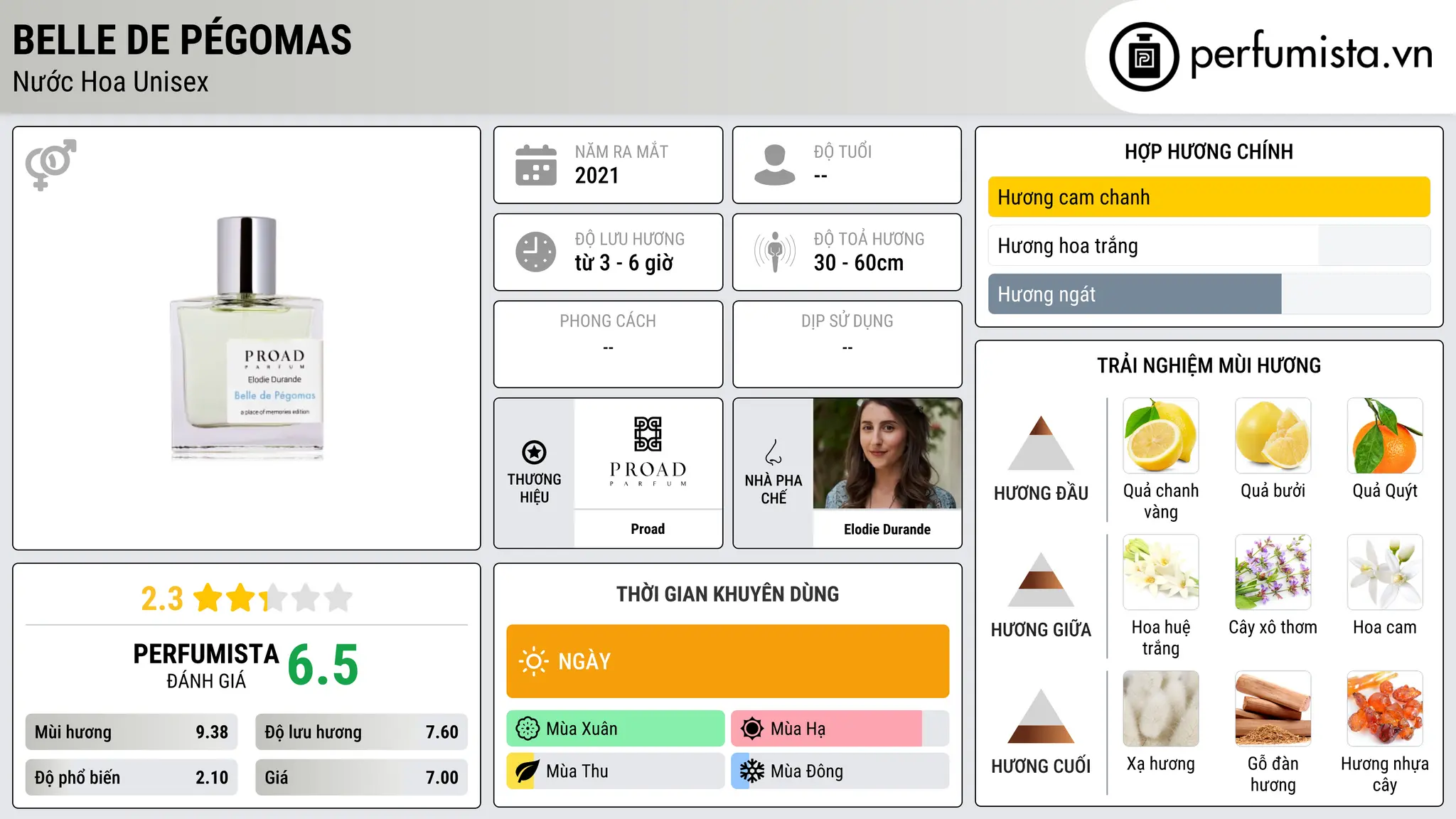Select the Quả bưởi grapefruit note image
Image resolution: width=1456 pixels, height=819 pixels.
(1273, 436)
